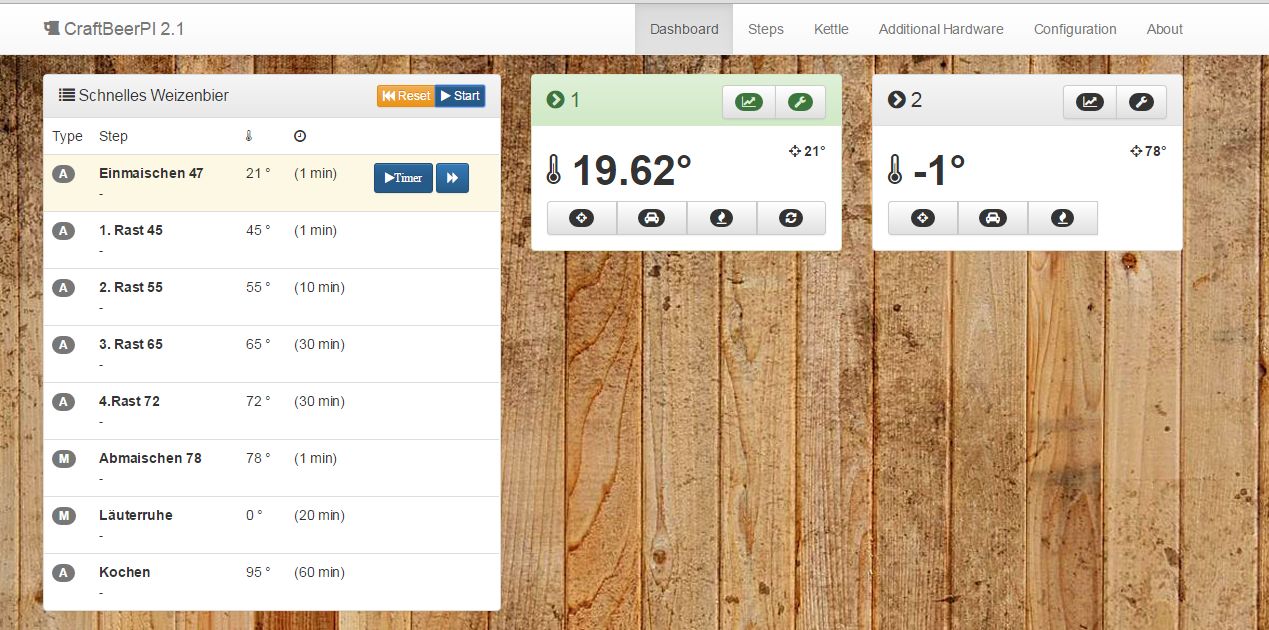The height and width of the screenshot is (630, 1269).
Task: Toggle kettle 1 automatic mode car button
Action: point(651,218)
